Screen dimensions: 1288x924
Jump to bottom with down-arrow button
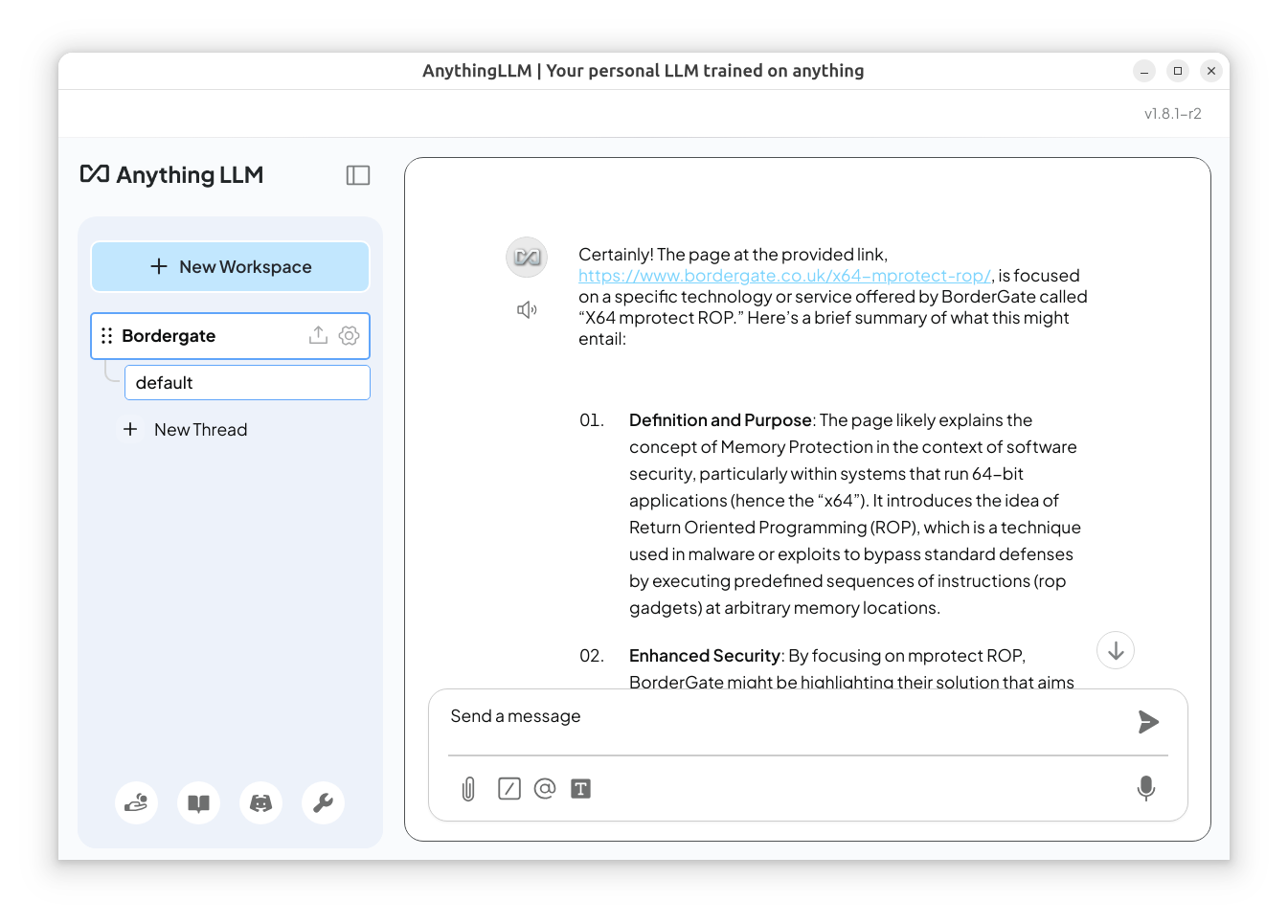point(1116,651)
